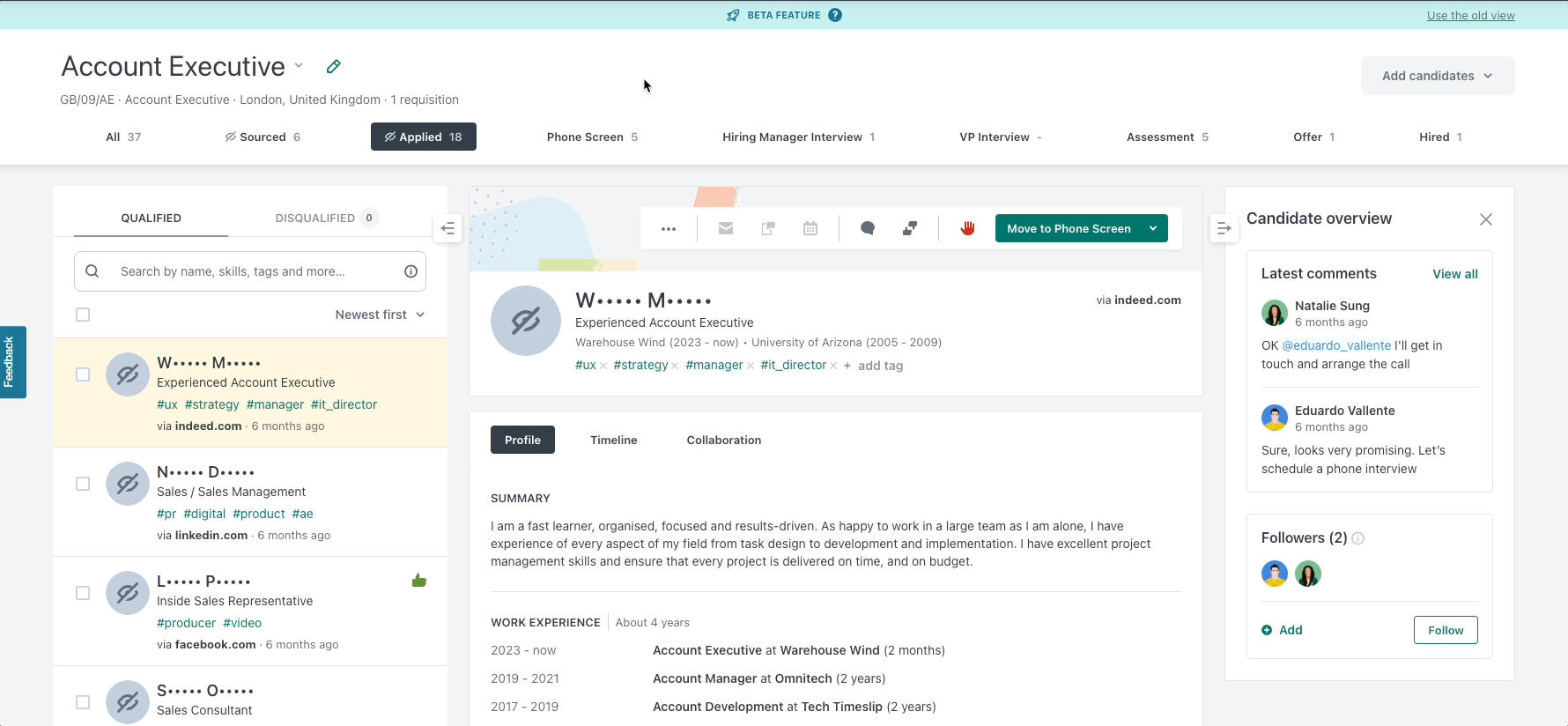This screenshot has height=726, width=1568.
Task: Click the large anonymized profile avatar
Action: click(x=526, y=321)
